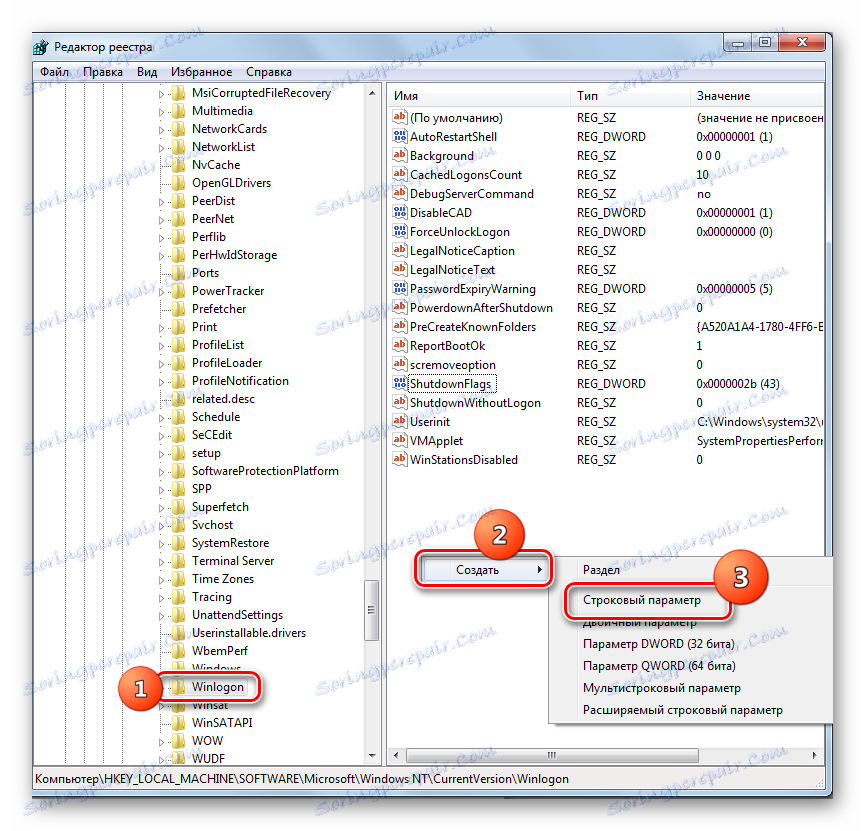
Task: Click the DisableCAD DWORD icon
Action: (x=399, y=212)
